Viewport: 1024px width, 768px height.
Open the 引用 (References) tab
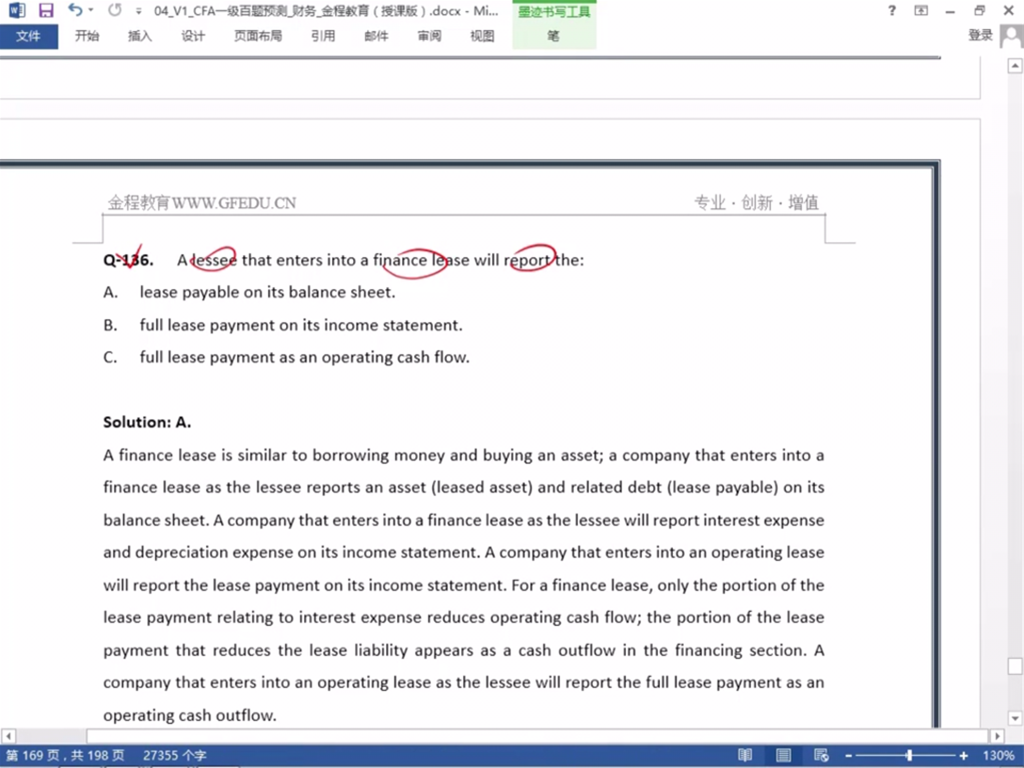pos(323,36)
